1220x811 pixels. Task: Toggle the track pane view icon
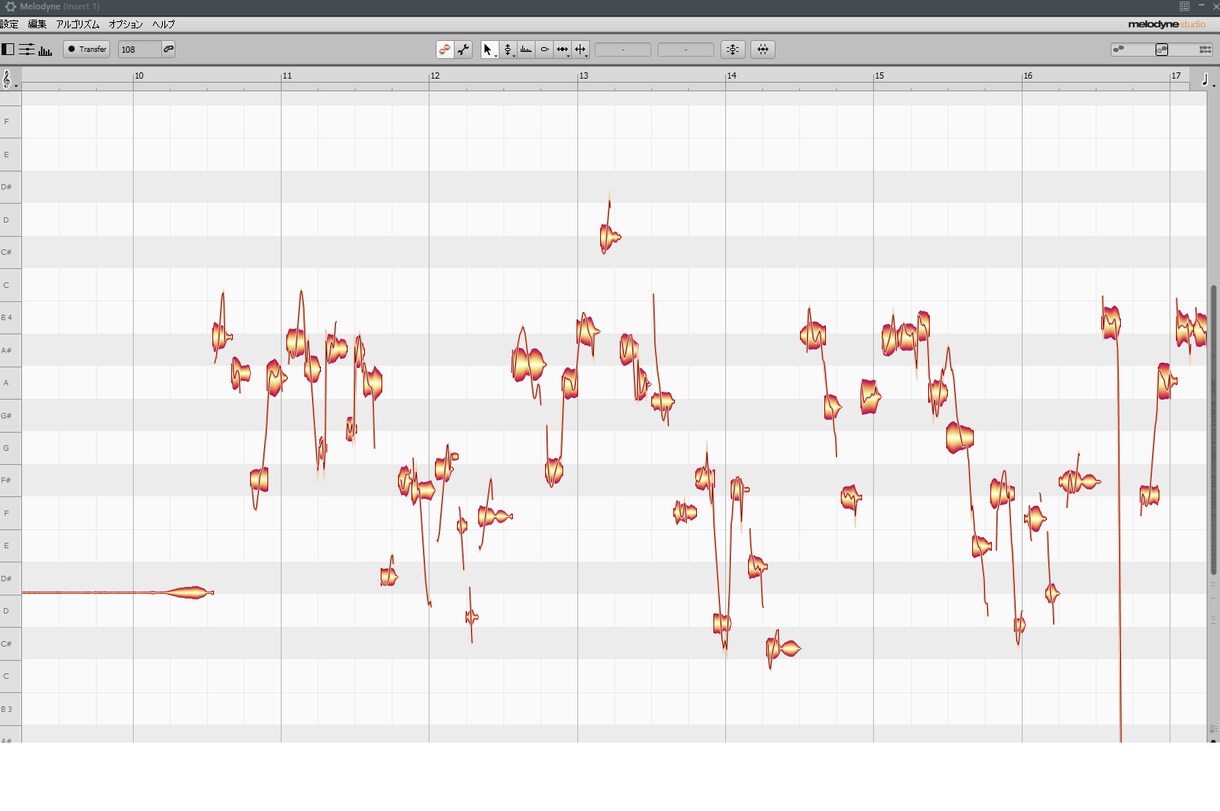(8, 49)
